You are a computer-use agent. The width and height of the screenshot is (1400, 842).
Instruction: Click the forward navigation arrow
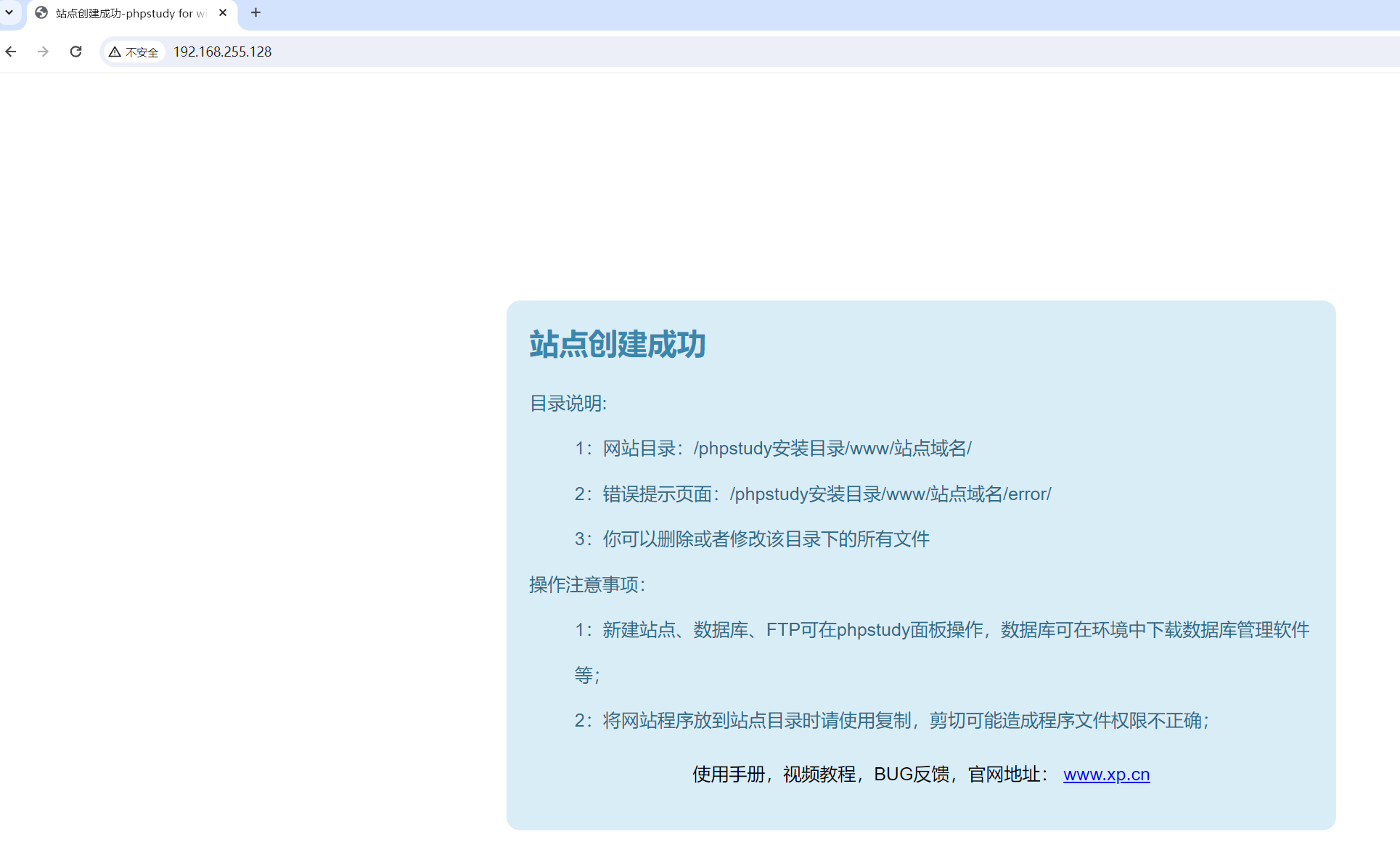(x=43, y=52)
